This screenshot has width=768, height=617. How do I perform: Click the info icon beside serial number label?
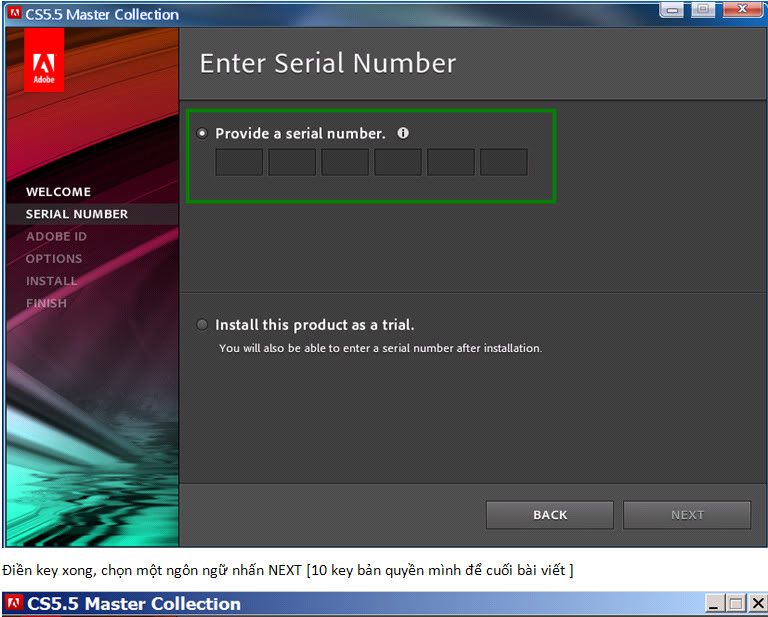403,133
